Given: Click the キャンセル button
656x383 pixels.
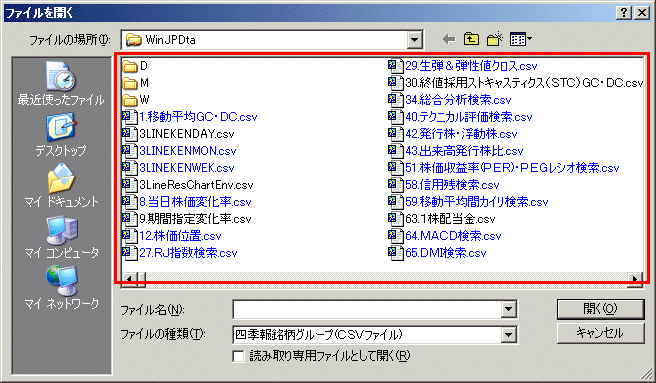Looking at the screenshot, I should click(x=600, y=334).
